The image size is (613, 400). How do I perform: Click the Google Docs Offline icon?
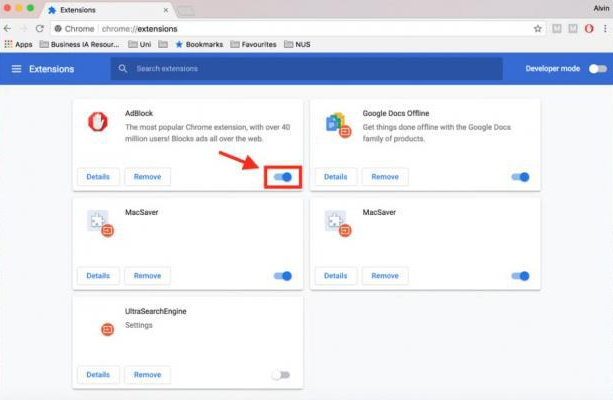pos(339,125)
